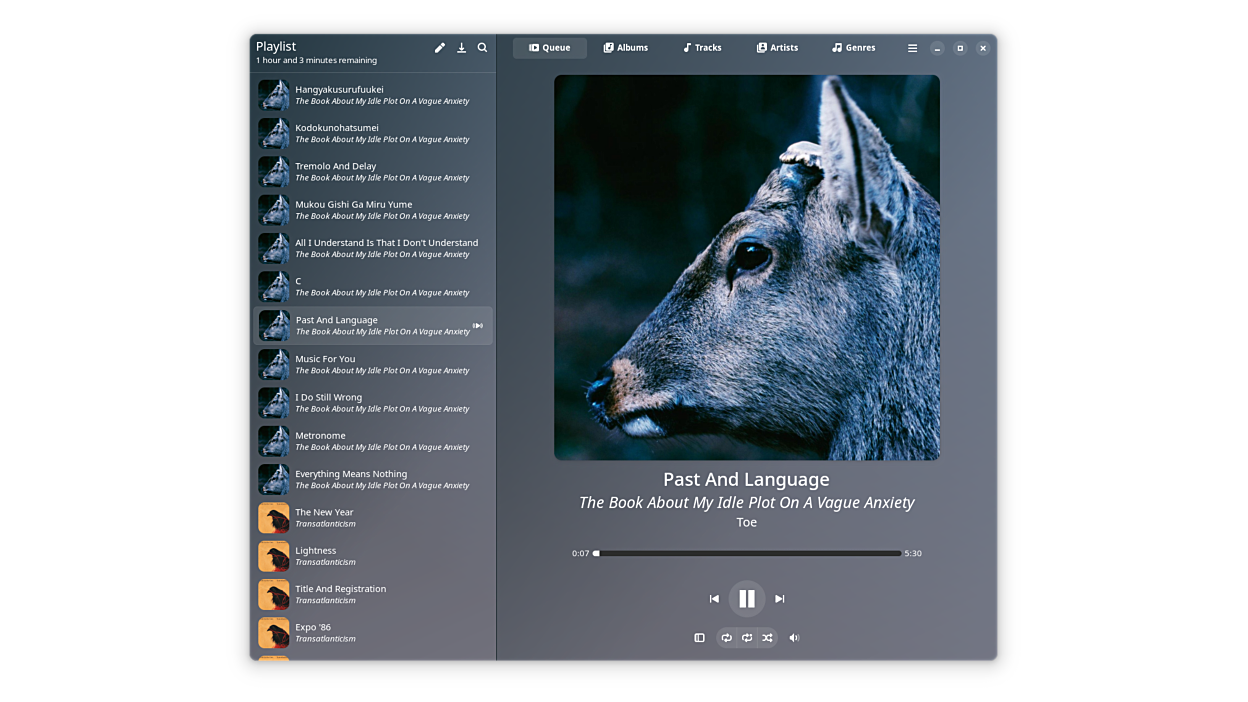
Task: Pause playback with the large pause button
Action: click(x=747, y=599)
